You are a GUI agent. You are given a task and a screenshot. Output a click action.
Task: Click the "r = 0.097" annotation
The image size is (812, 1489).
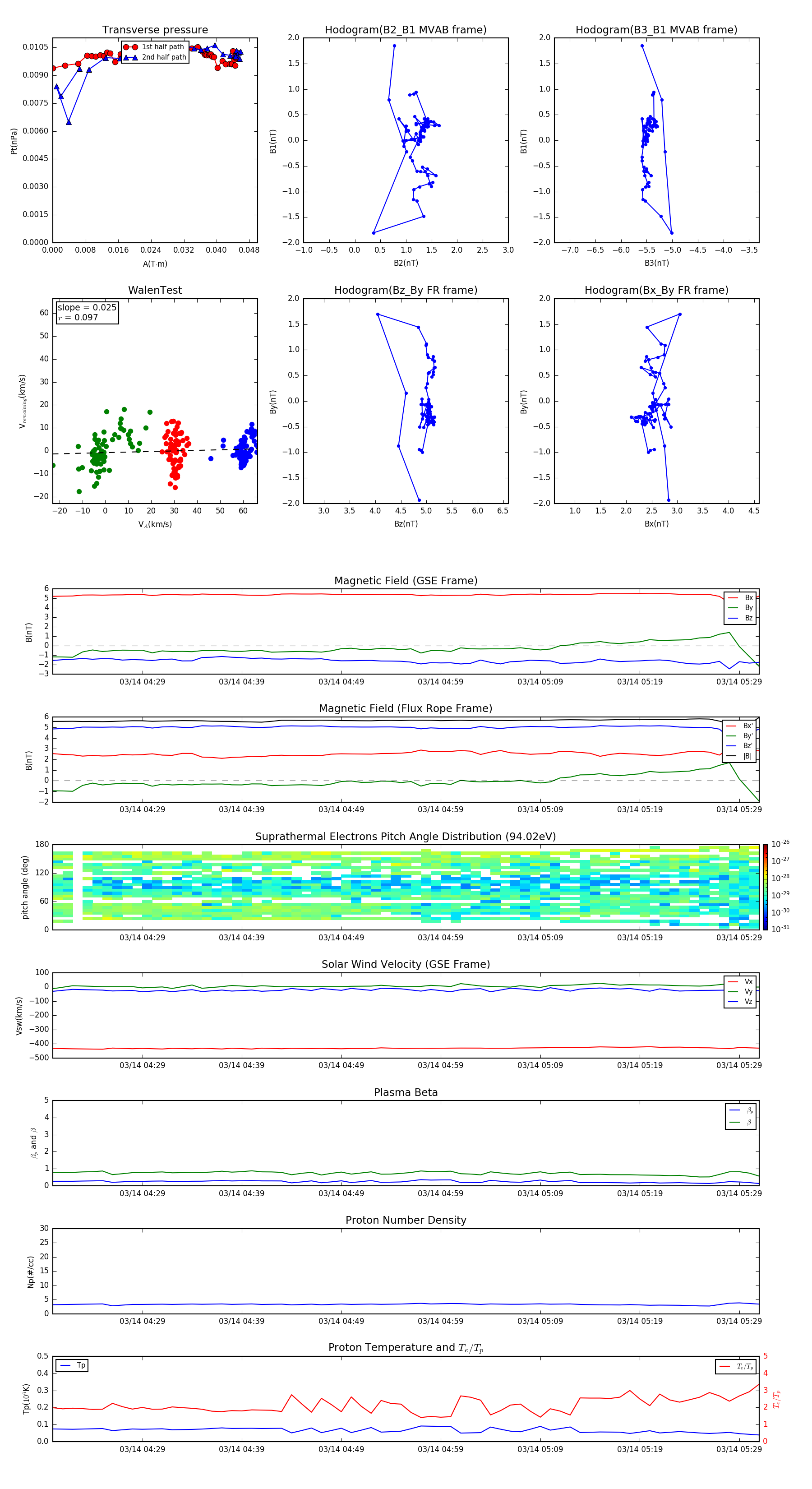pos(78,317)
